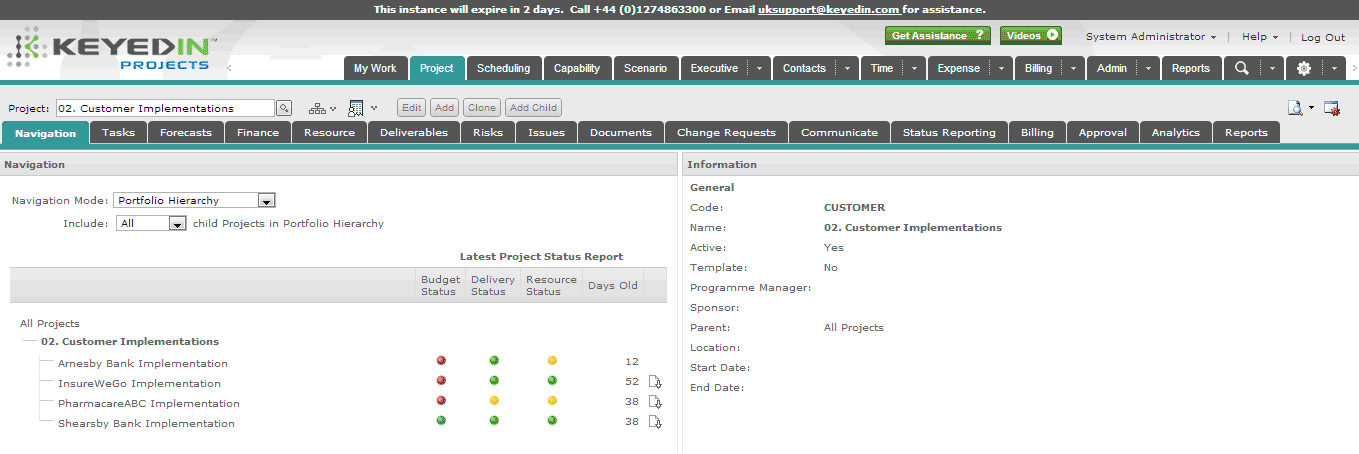Click the Log Out link
The width and height of the screenshot is (1359, 454).
pos(1323,37)
